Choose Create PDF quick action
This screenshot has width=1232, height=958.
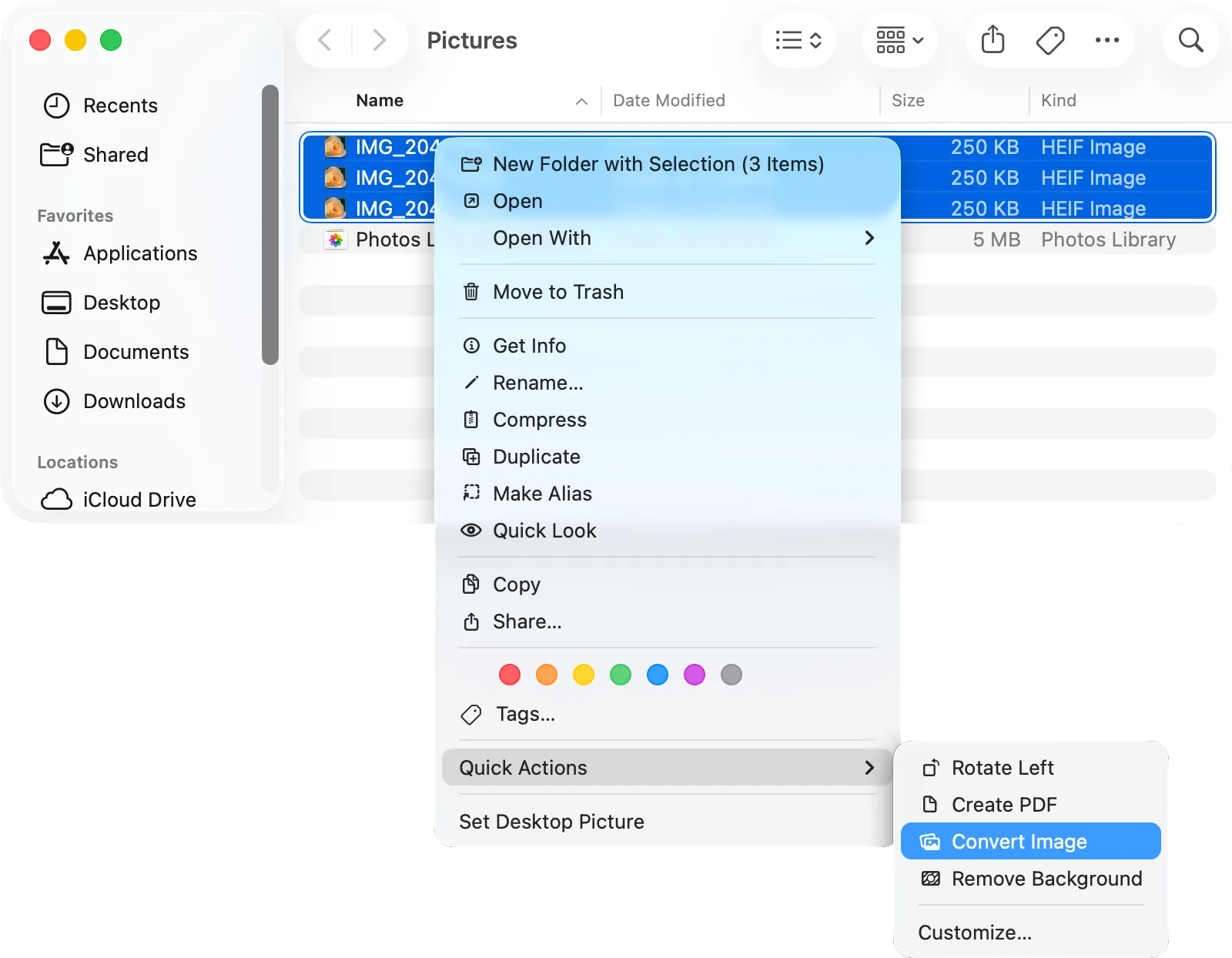(x=1030, y=805)
